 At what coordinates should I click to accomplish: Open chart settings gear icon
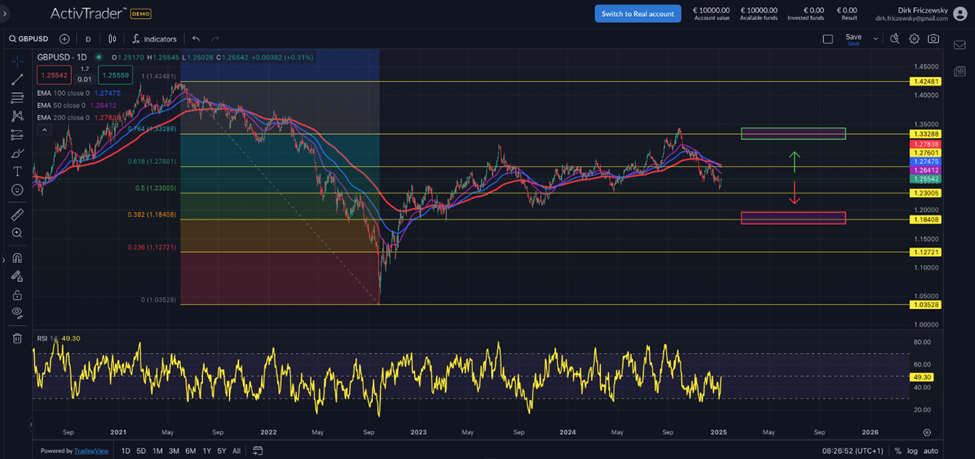point(914,39)
